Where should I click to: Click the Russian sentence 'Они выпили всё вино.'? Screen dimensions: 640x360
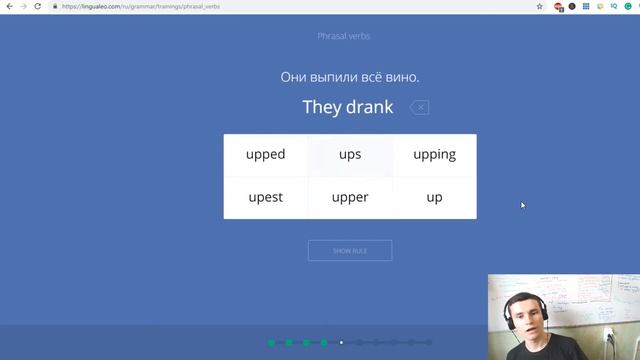point(350,77)
